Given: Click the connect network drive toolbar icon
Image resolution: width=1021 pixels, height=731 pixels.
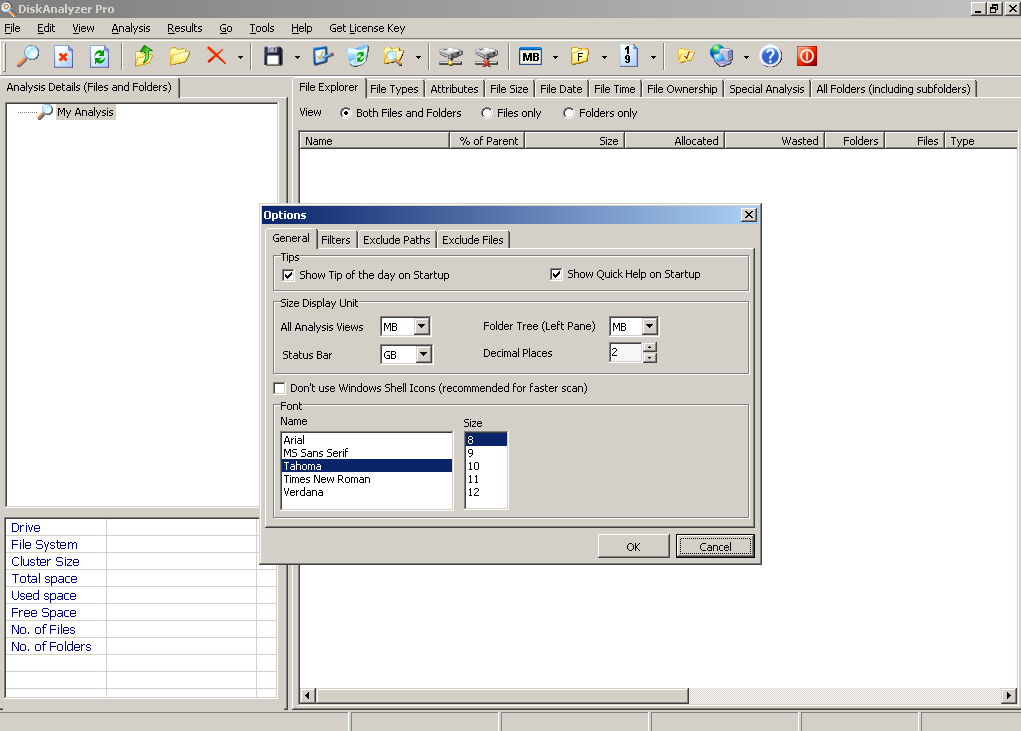Looking at the screenshot, I should [x=450, y=57].
